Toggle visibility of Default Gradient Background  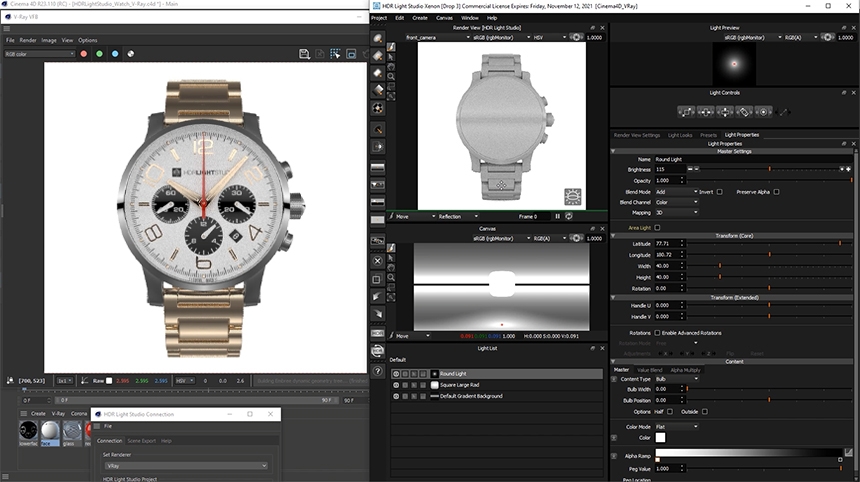(396, 396)
